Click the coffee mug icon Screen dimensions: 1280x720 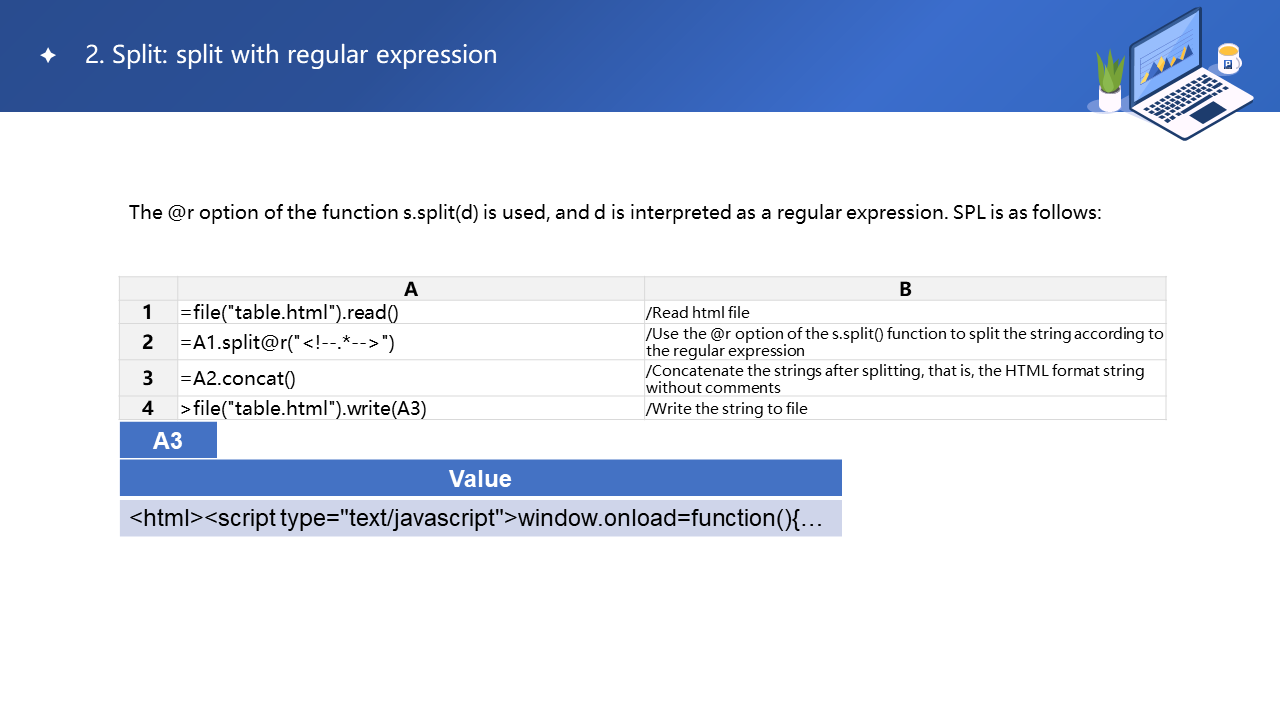[1228, 58]
